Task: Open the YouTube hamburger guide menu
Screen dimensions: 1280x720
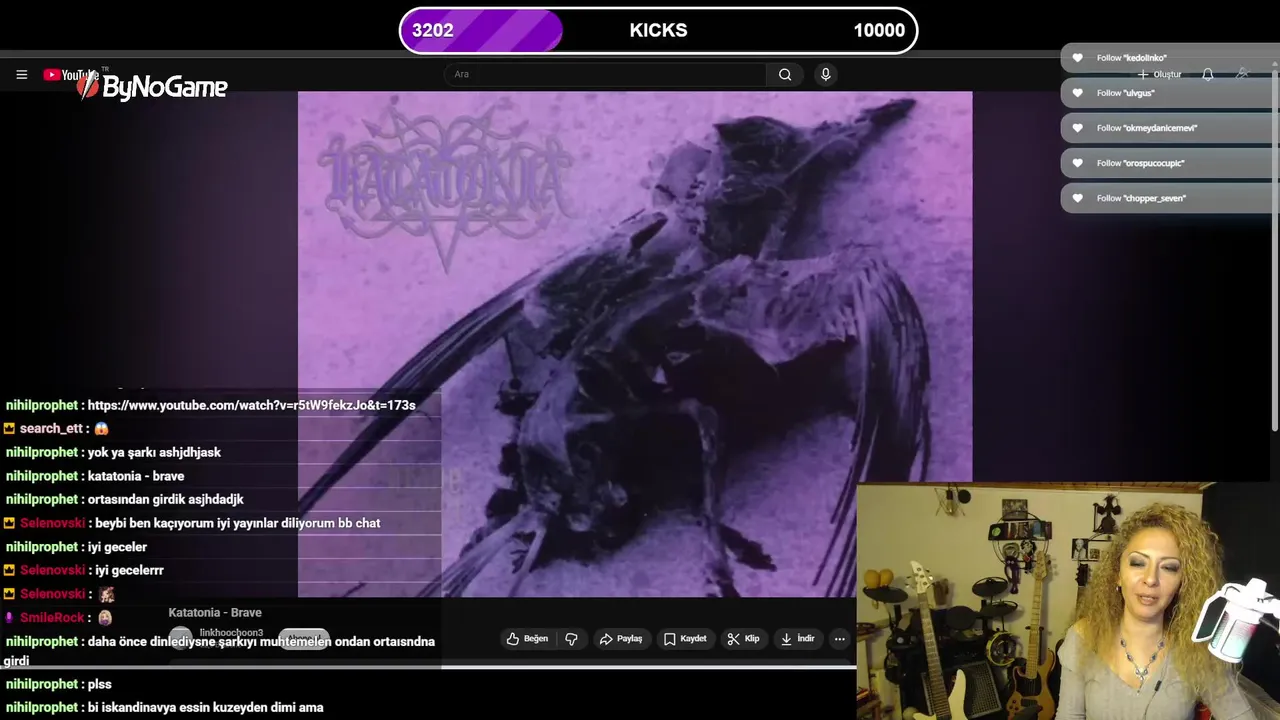Action: [21, 74]
